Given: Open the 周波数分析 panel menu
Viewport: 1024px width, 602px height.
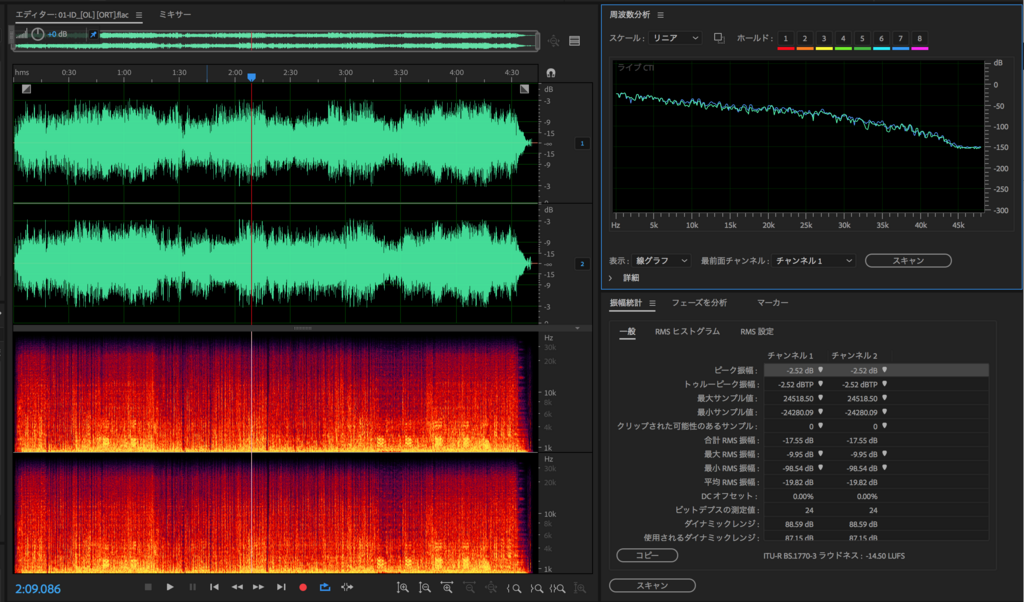Looking at the screenshot, I should click(x=660, y=15).
